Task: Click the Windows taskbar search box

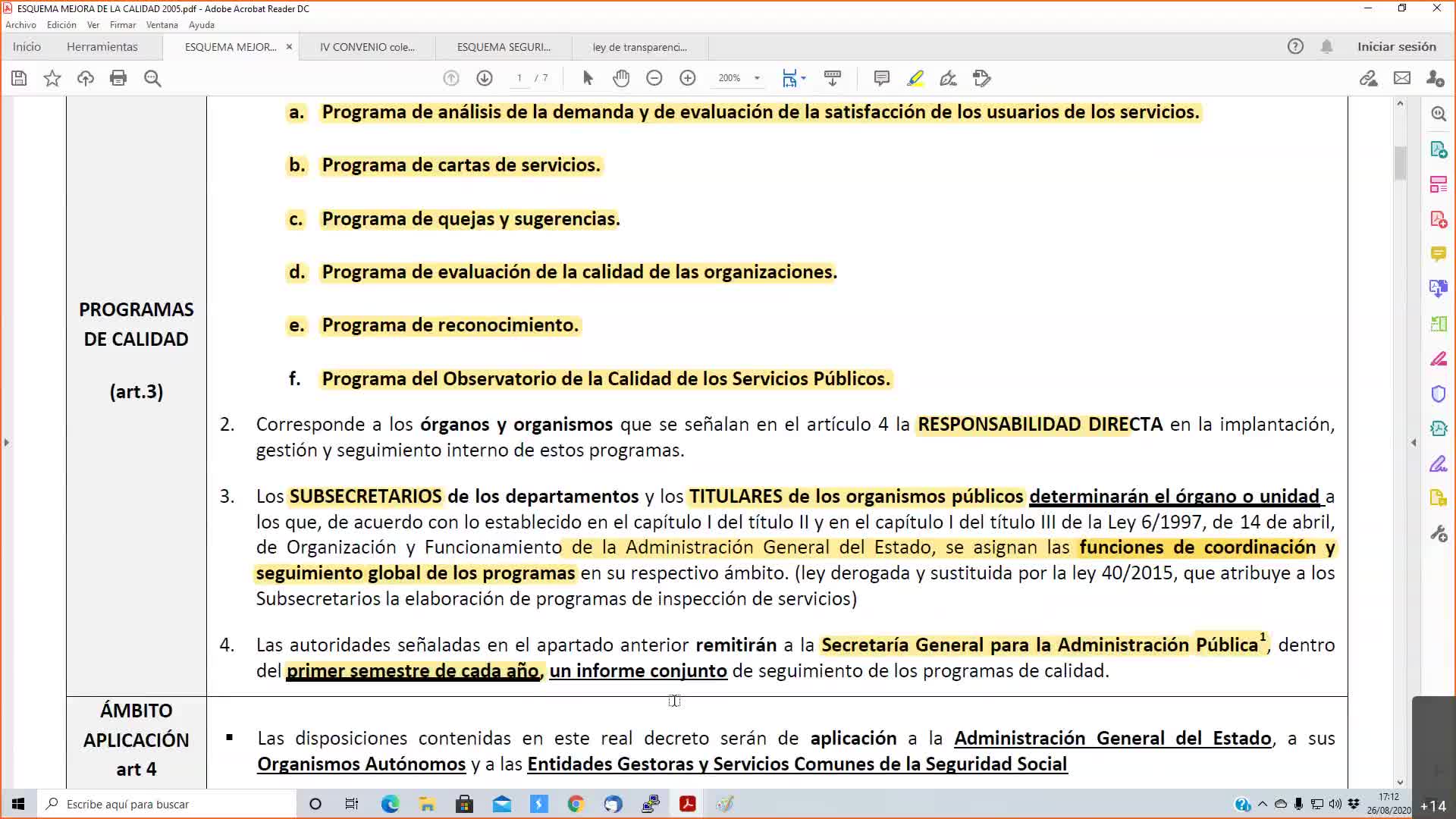Action: coord(167,804)
